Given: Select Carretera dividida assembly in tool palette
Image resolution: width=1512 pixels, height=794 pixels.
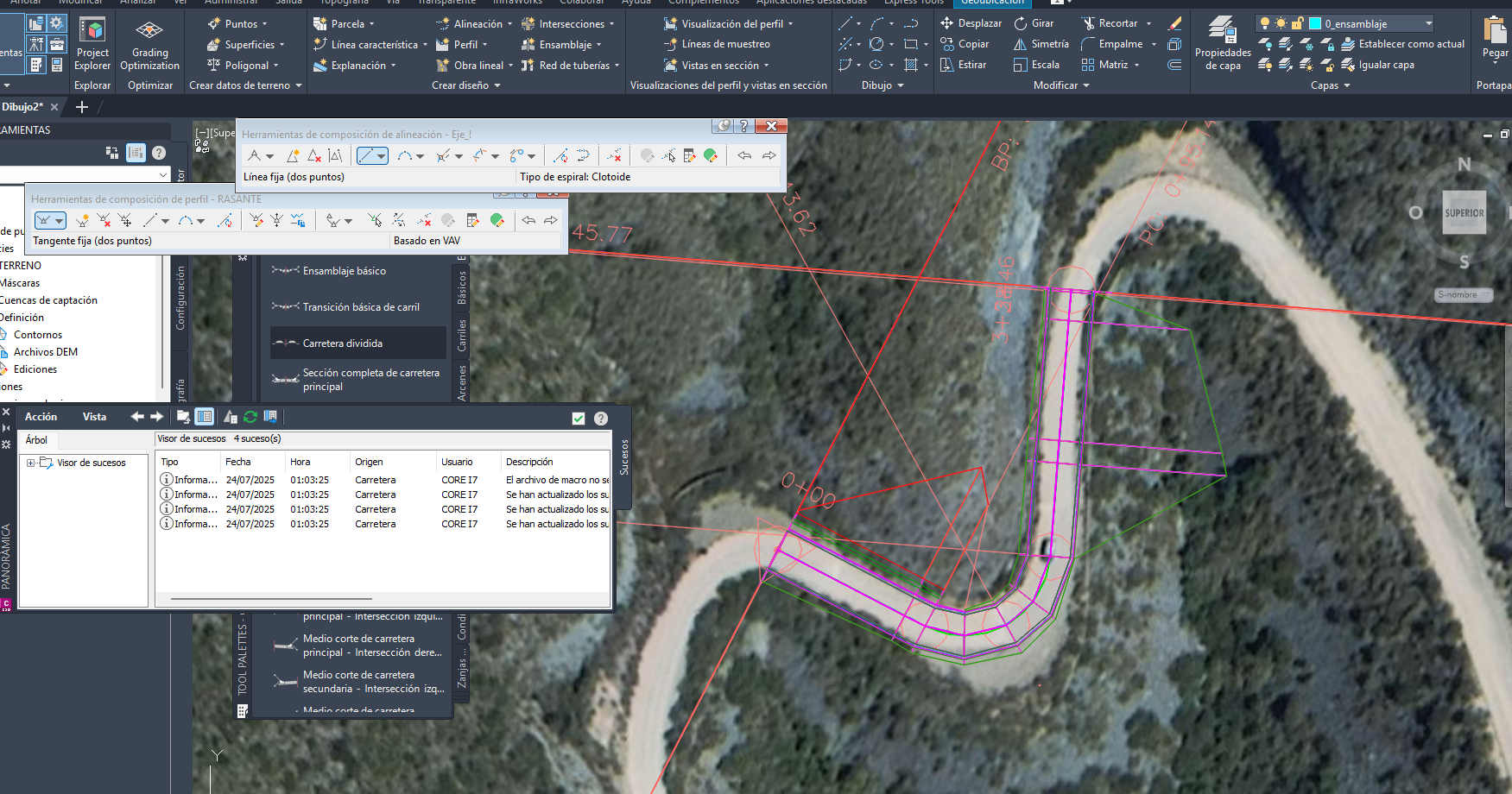Looking at the screenshot, I should click(x=342, y=343).
